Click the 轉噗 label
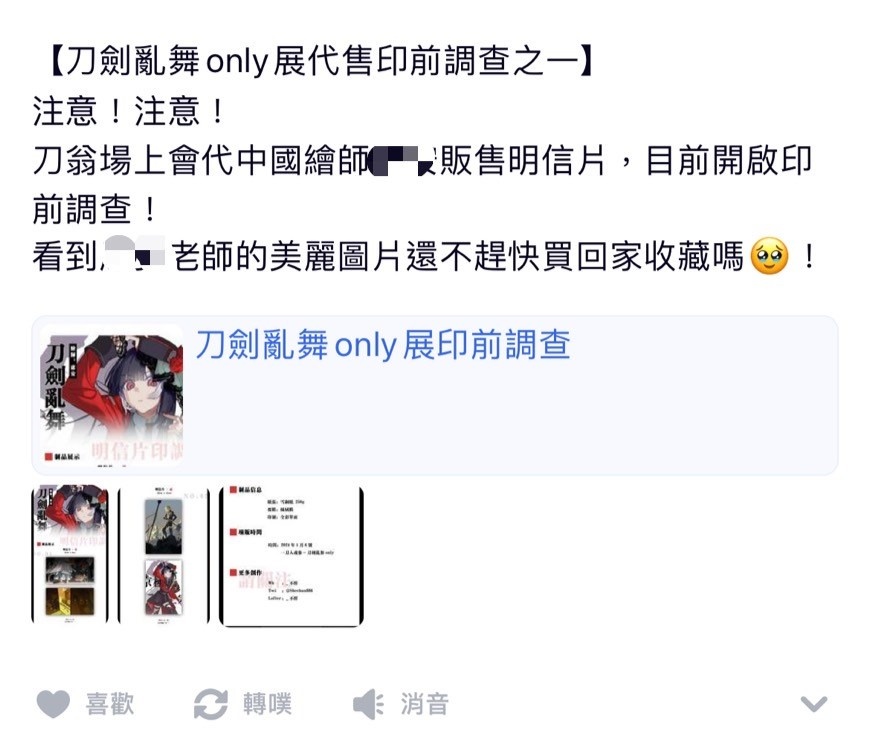Viewport: 870px width, 734px height. 267,704
